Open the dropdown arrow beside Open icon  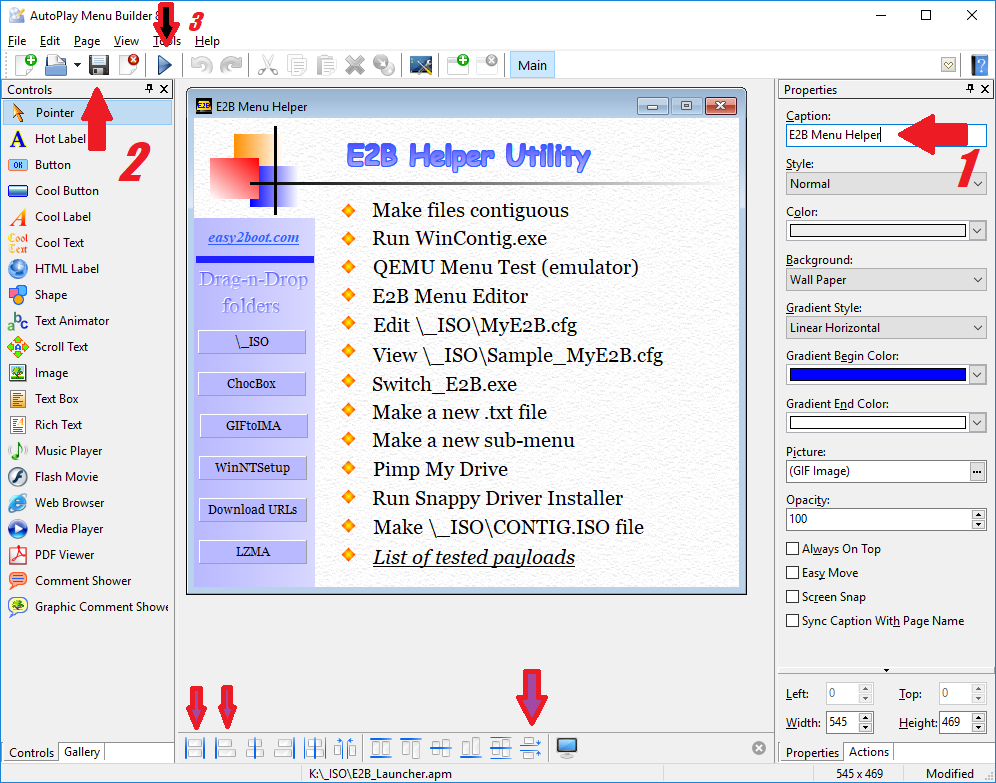coord(77,65)
